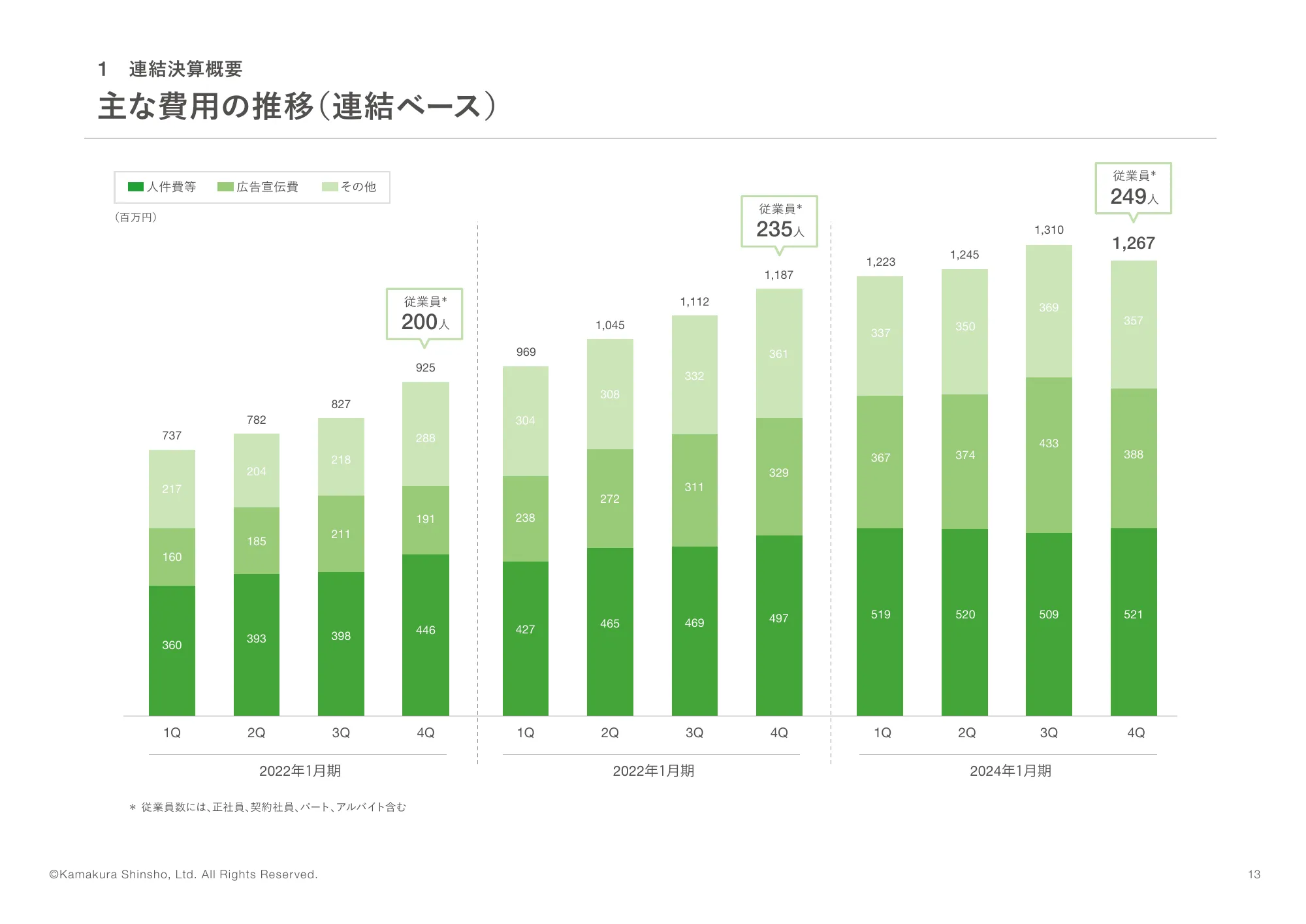Click the advertising segment labeled 160
This screenshot has width=1306, height=924.
[172, 557]
